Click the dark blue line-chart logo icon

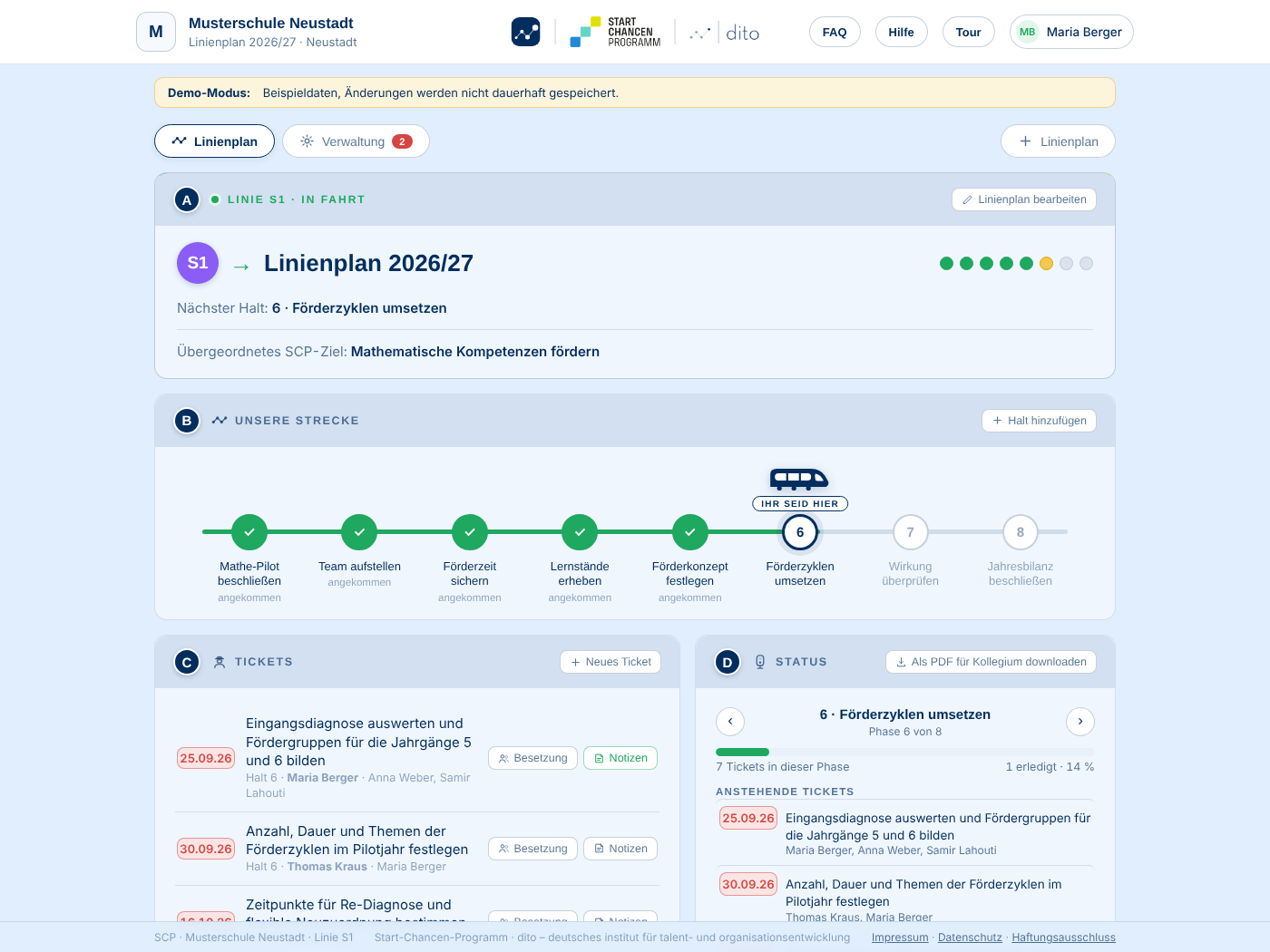tap(525, 32)
